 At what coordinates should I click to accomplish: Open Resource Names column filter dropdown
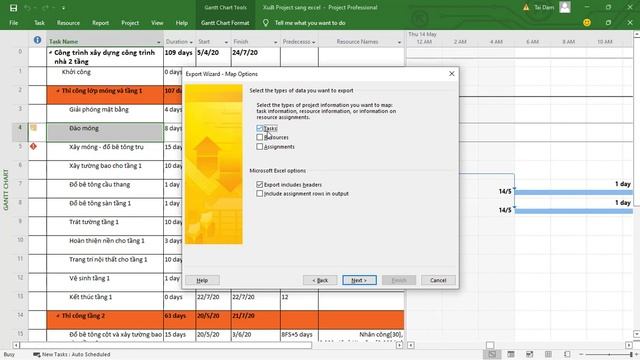coord(399,42)
